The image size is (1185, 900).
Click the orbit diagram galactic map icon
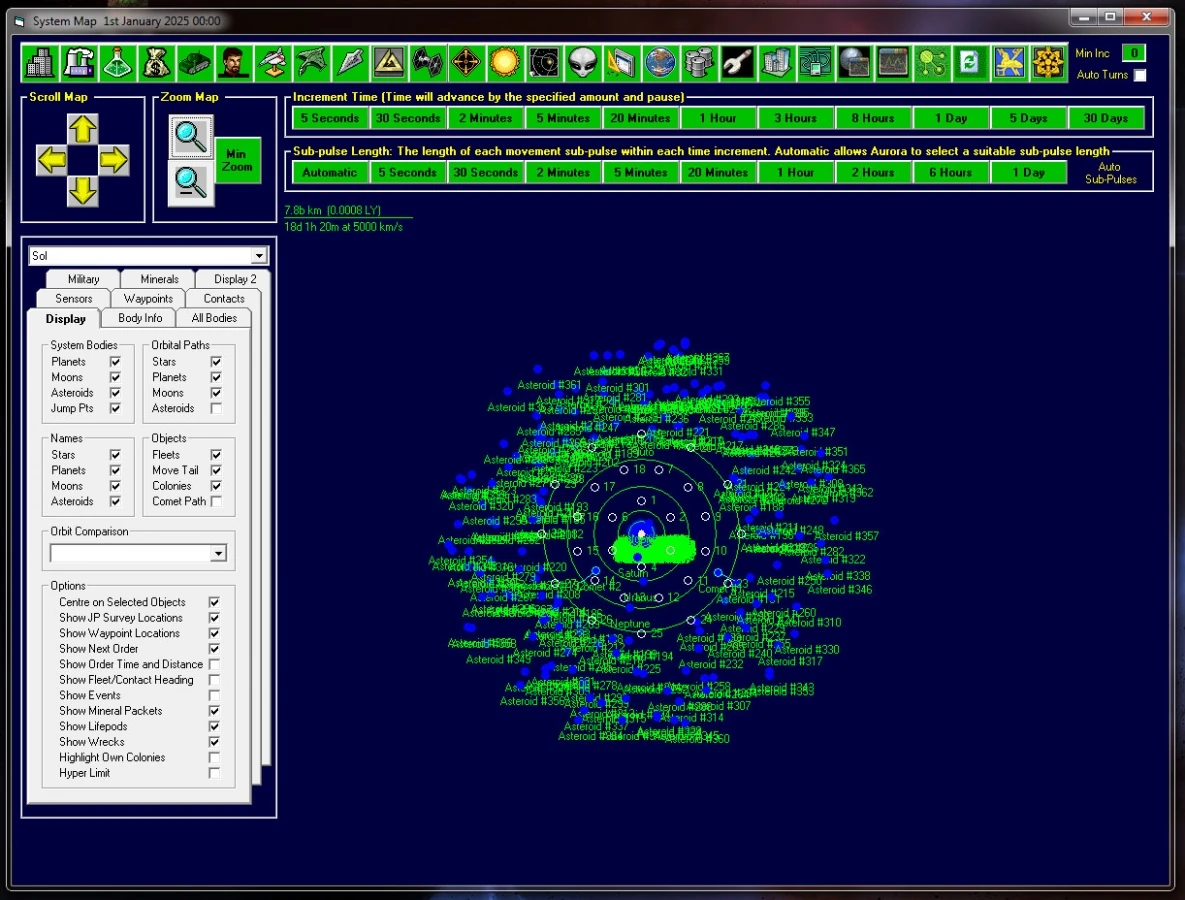coord(544,63)
